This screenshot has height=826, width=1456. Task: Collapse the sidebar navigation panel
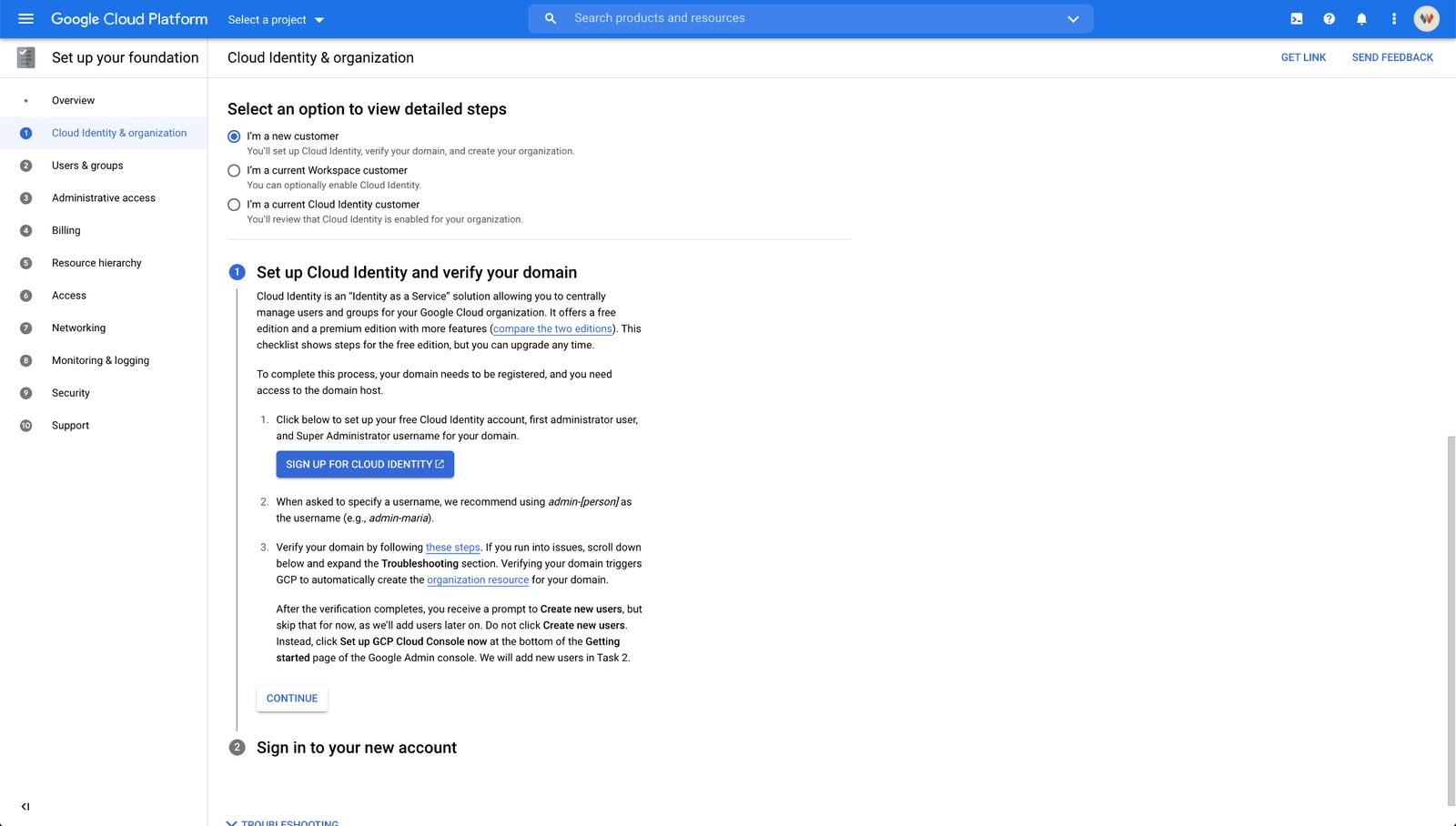[25, 806]
